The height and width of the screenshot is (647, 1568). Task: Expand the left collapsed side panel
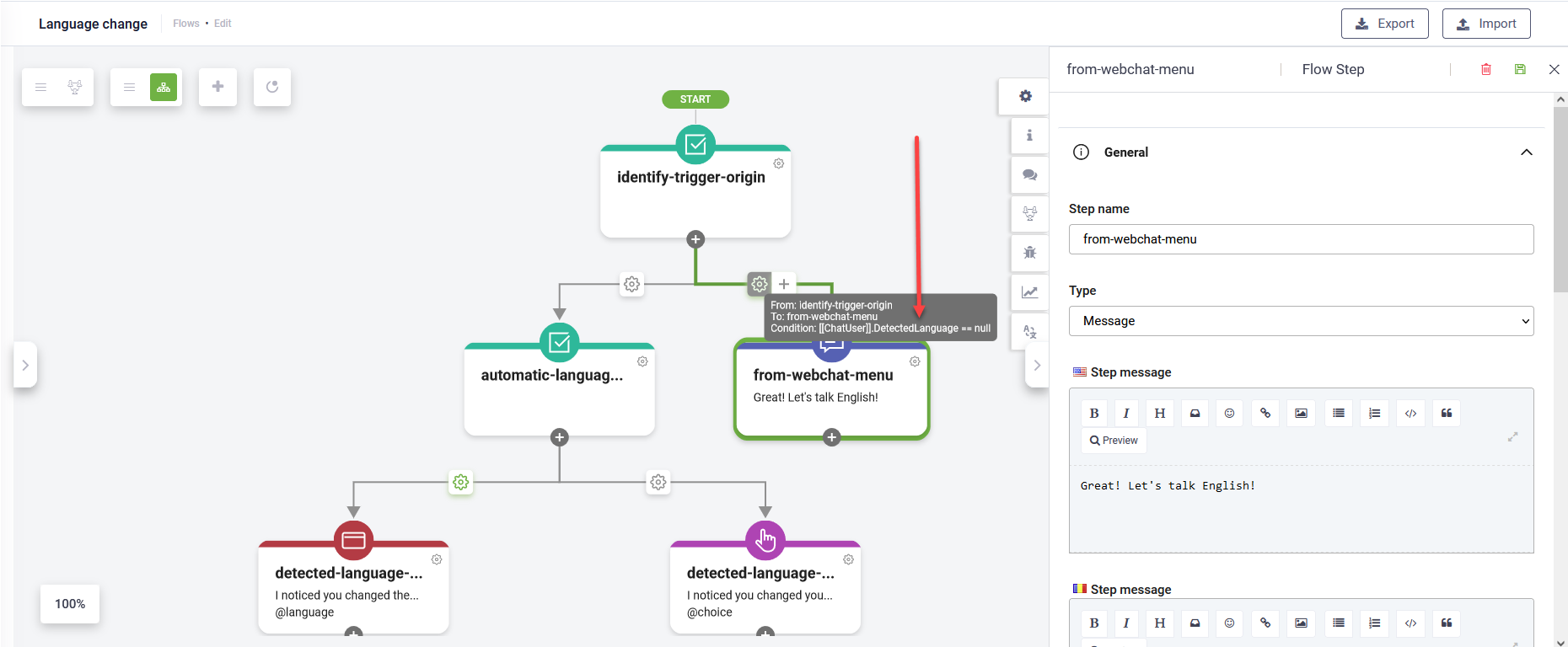pos(25,365)
